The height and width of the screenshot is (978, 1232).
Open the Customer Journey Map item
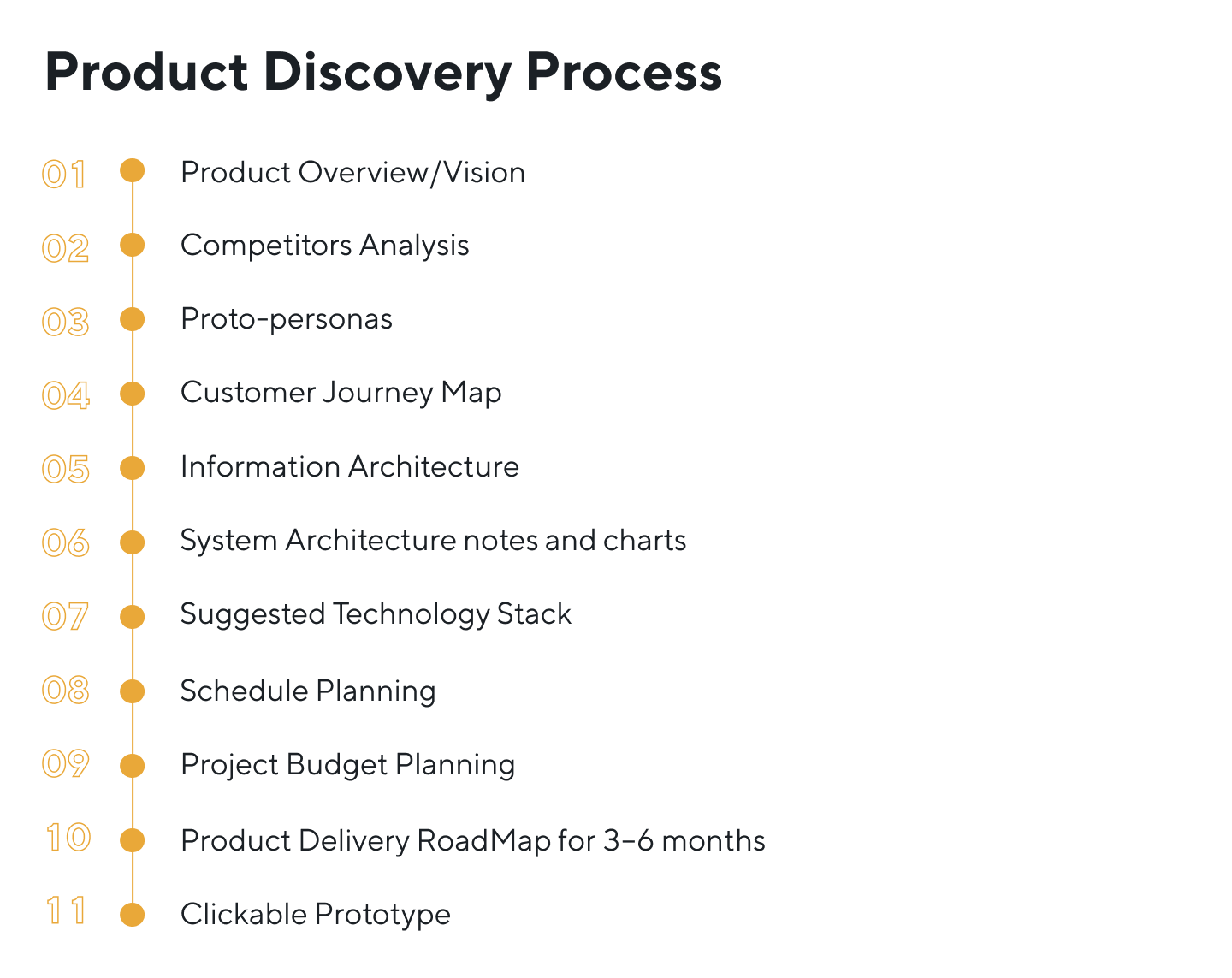[341, 393]
